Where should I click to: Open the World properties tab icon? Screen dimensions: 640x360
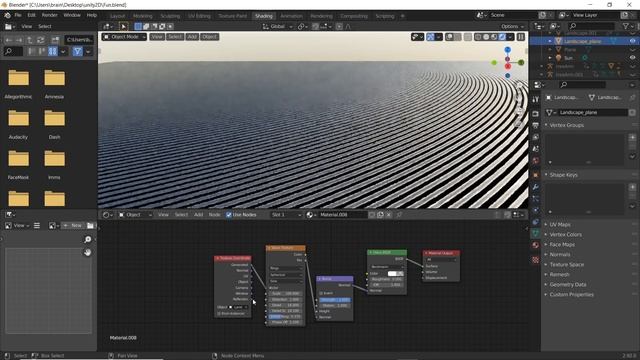click(536, 161)
